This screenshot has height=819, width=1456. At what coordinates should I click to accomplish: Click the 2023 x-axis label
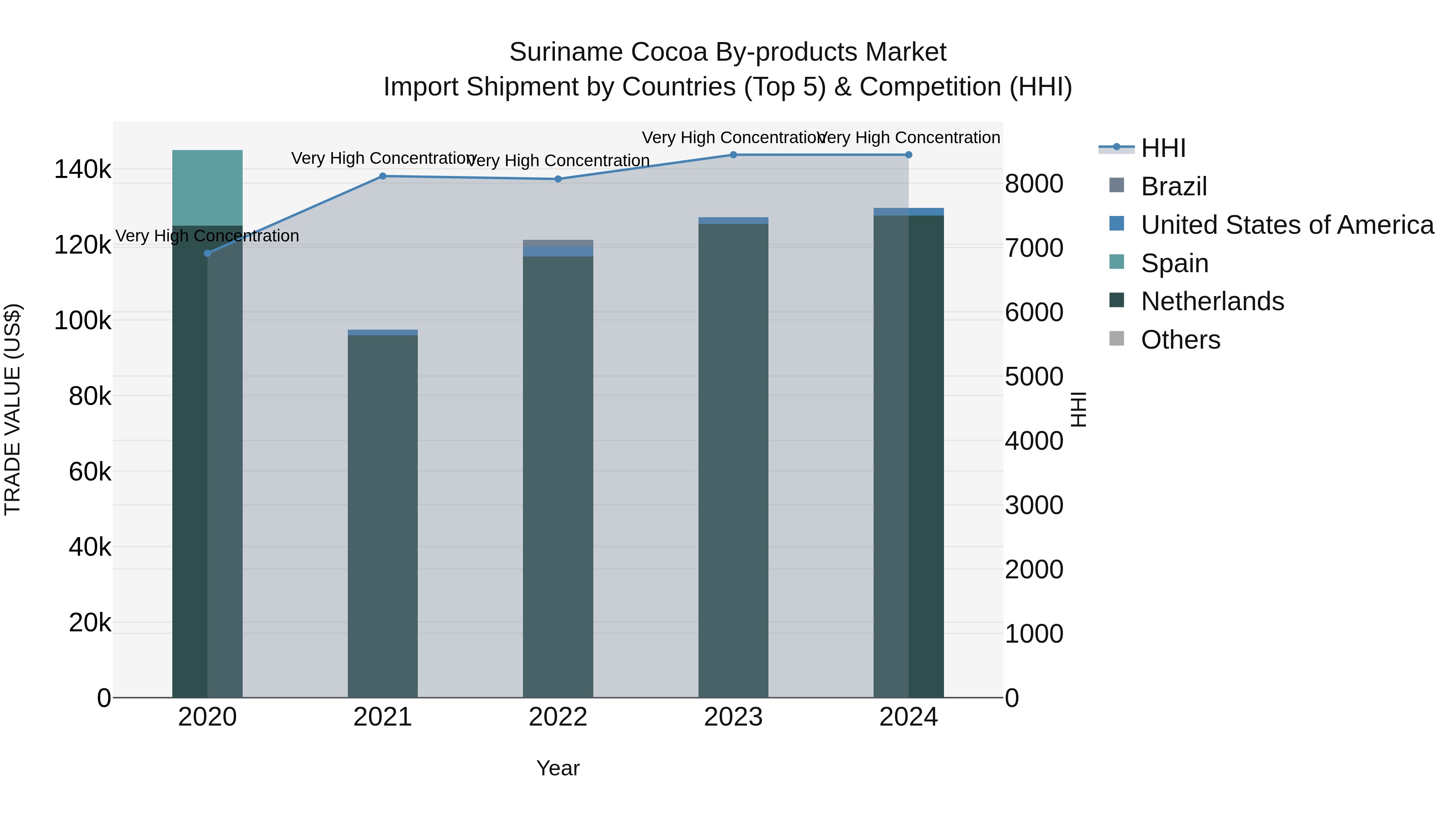733,717
